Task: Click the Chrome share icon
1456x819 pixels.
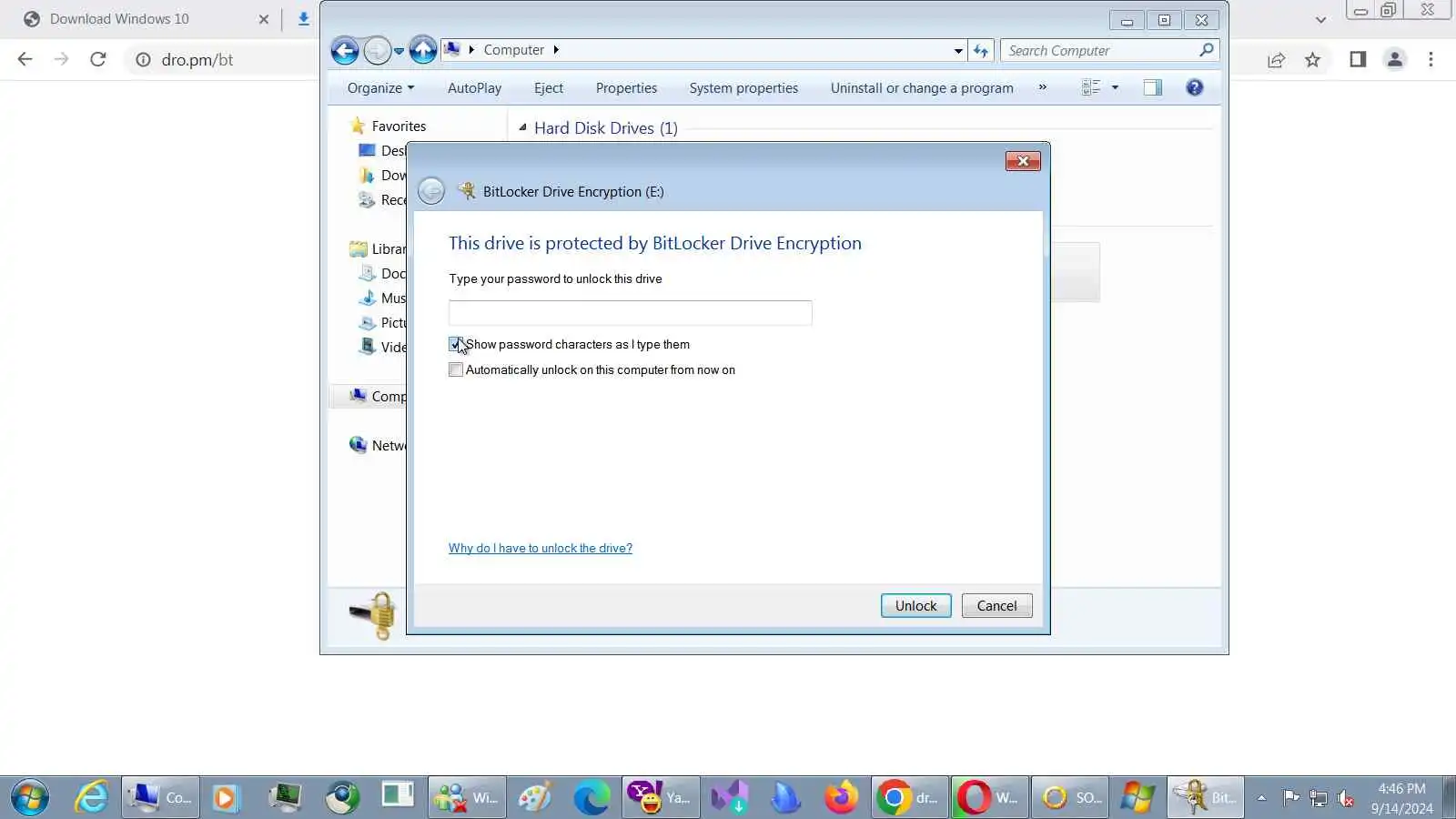Action: 1276,60
